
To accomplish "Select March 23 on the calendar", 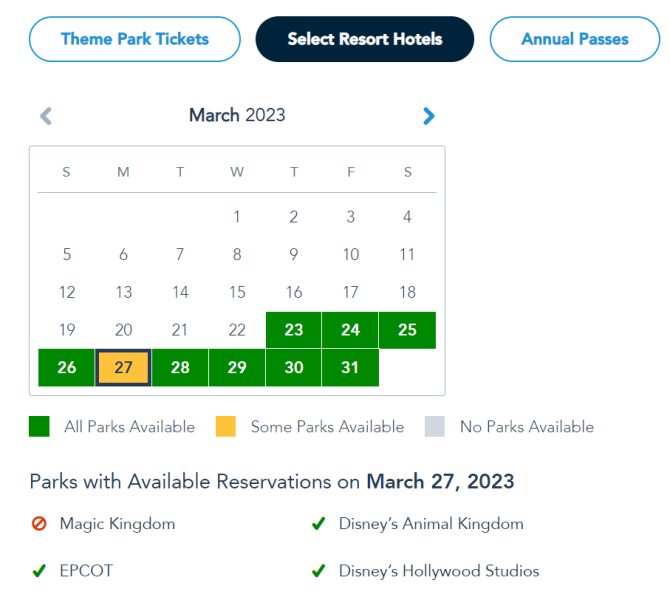I will (x=294, y=330).
